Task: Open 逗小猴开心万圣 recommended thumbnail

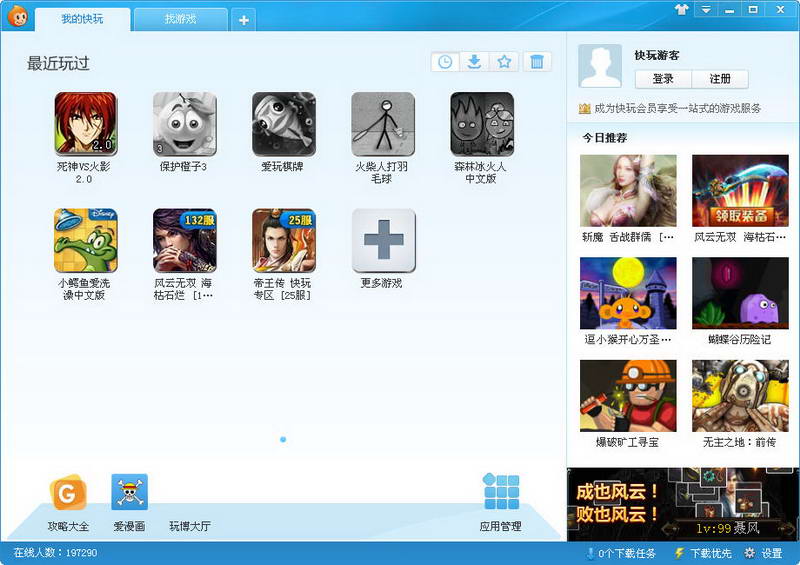Action: [x=628, y=293]
